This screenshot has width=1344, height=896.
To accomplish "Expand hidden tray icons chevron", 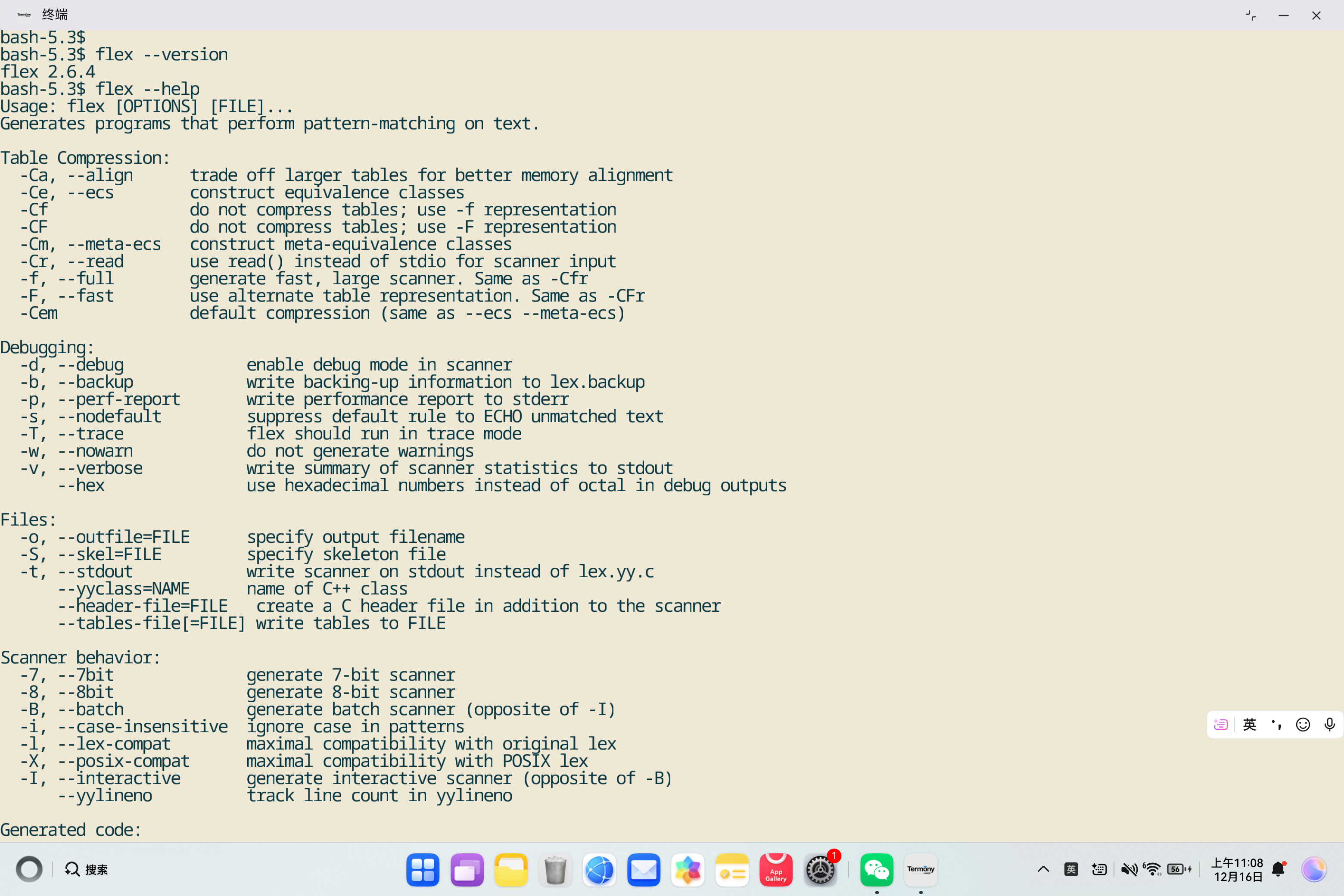I will point(1043,869).
